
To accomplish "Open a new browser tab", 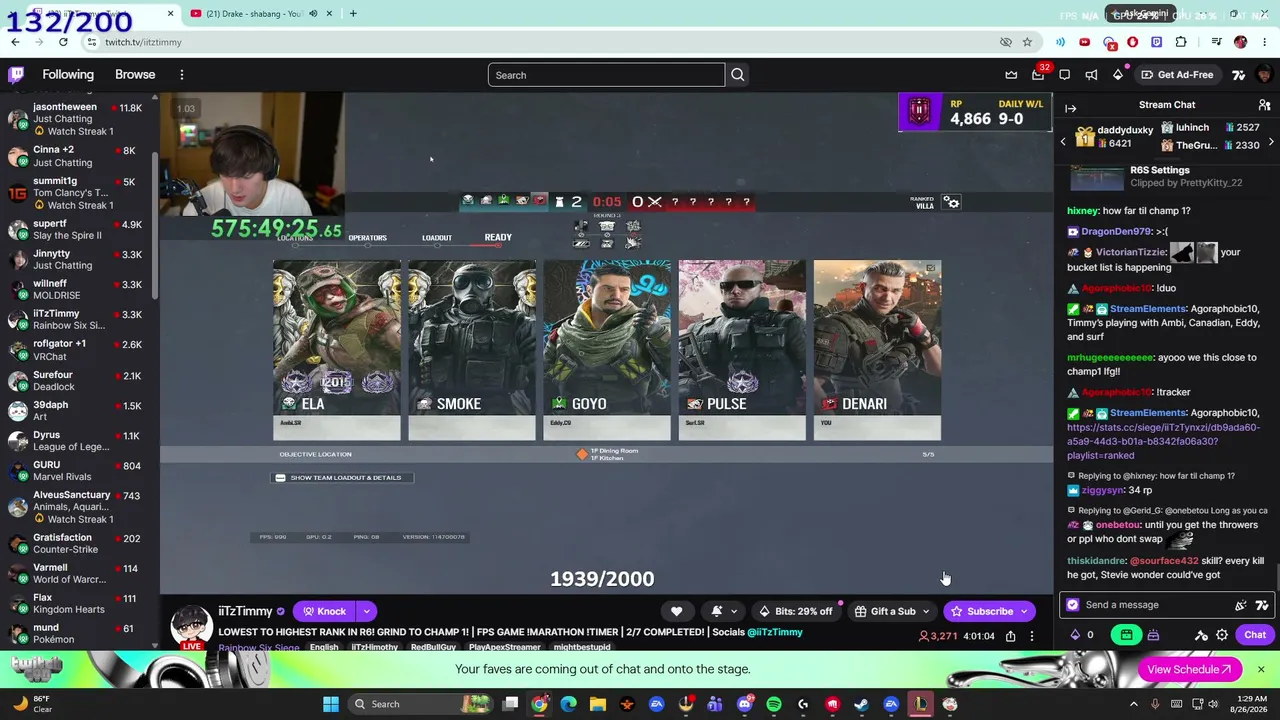I will point(353,14).
